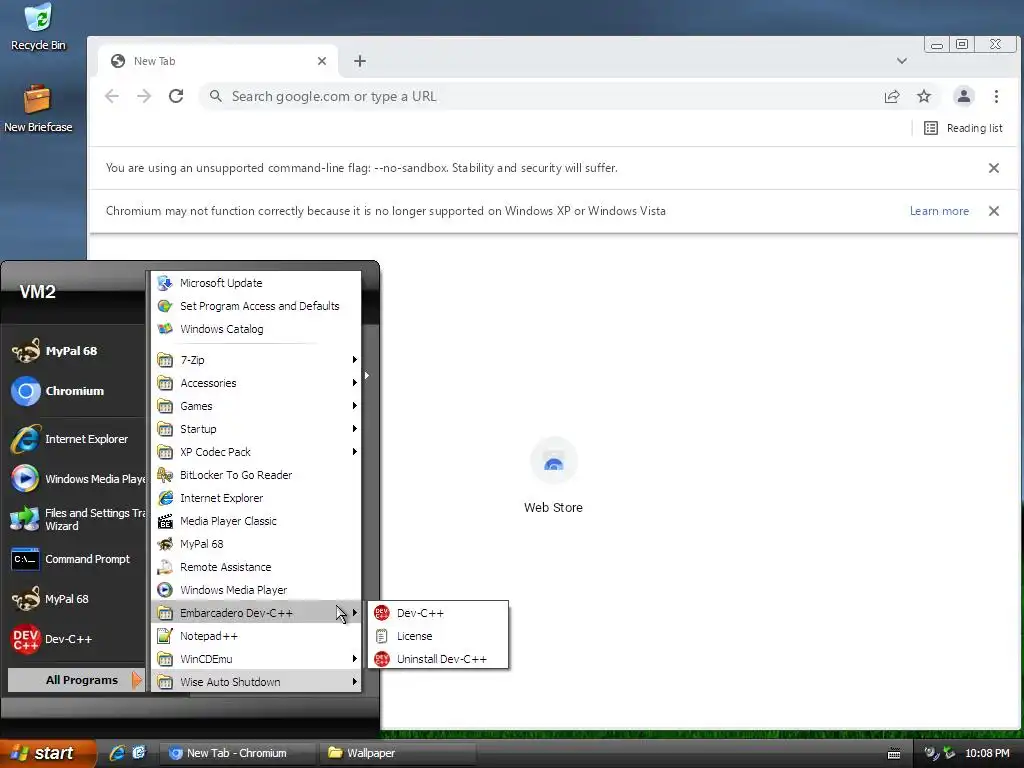
Task: Click the Internet Explorer quick launch icon
Action: tap(117, 753)
